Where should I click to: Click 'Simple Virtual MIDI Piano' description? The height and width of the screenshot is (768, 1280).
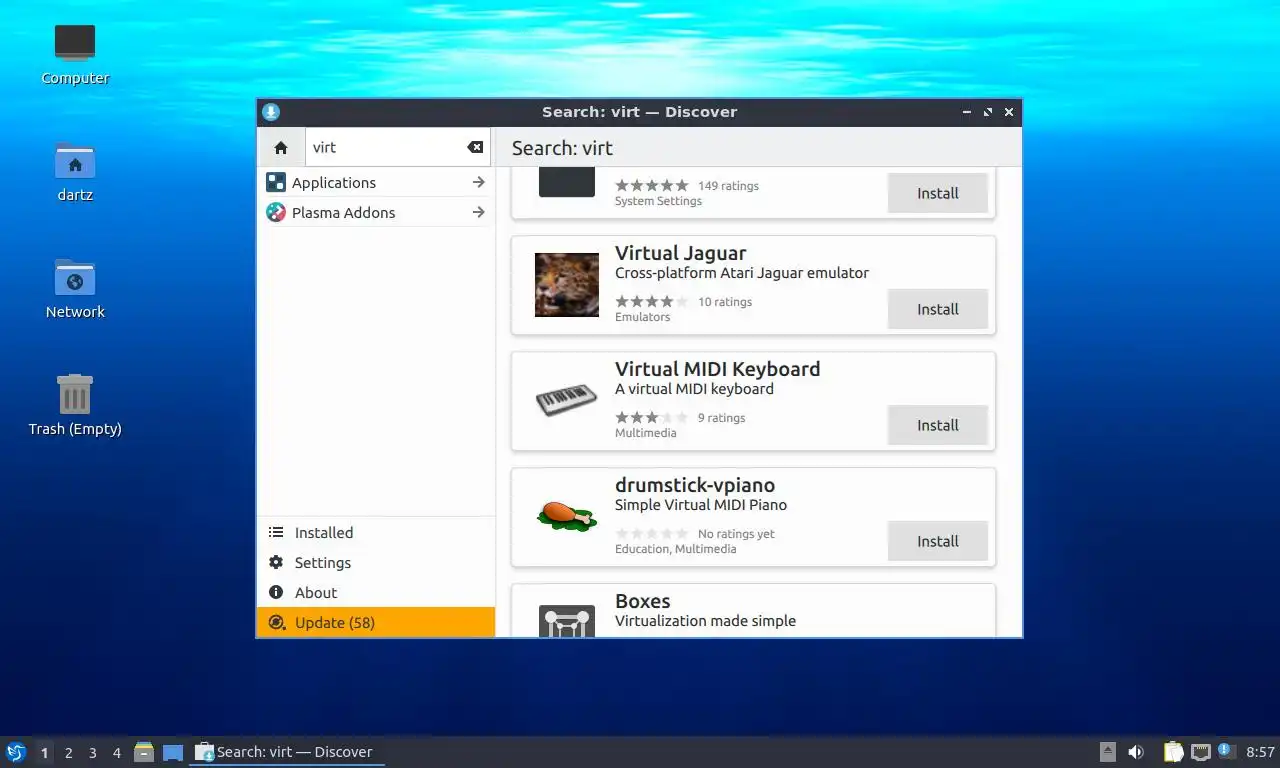pos(701,505)
